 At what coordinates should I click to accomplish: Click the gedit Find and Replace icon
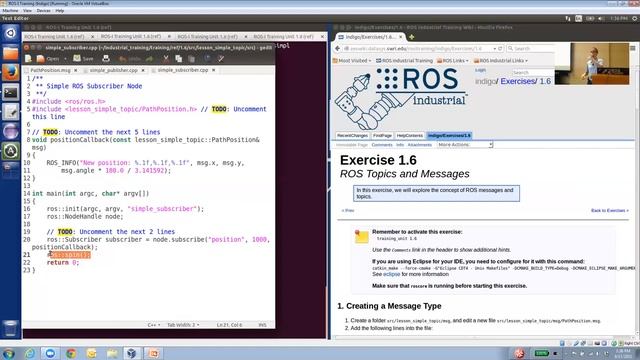221,59
